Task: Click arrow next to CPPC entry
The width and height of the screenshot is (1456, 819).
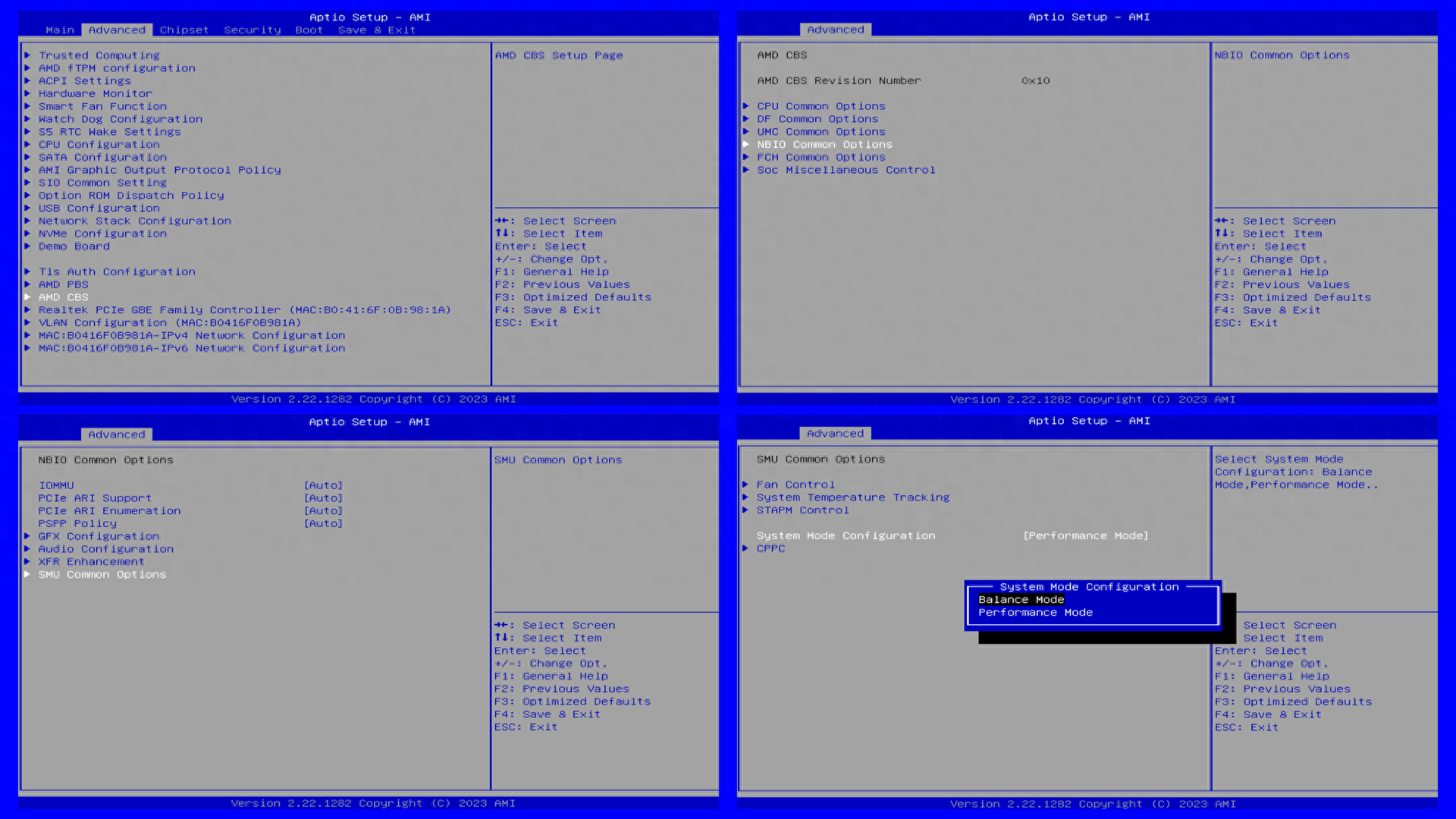Action: [745, 548]
